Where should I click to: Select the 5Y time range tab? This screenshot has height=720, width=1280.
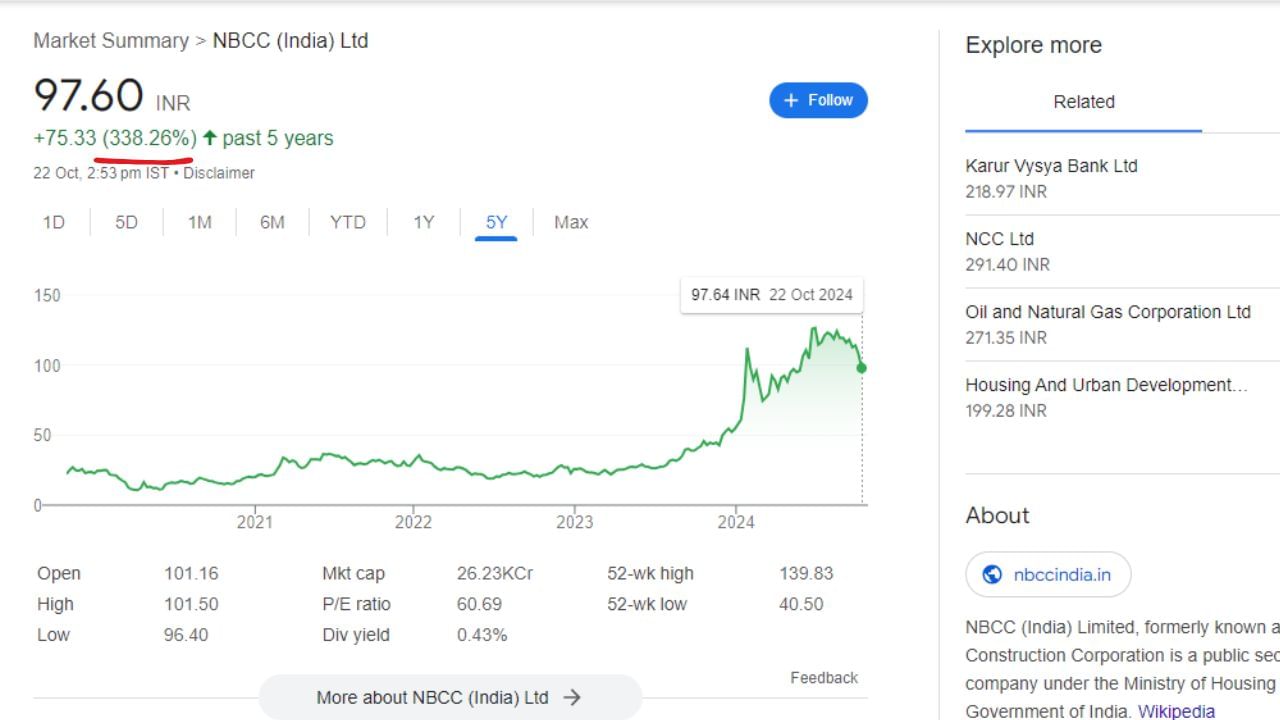496,222
